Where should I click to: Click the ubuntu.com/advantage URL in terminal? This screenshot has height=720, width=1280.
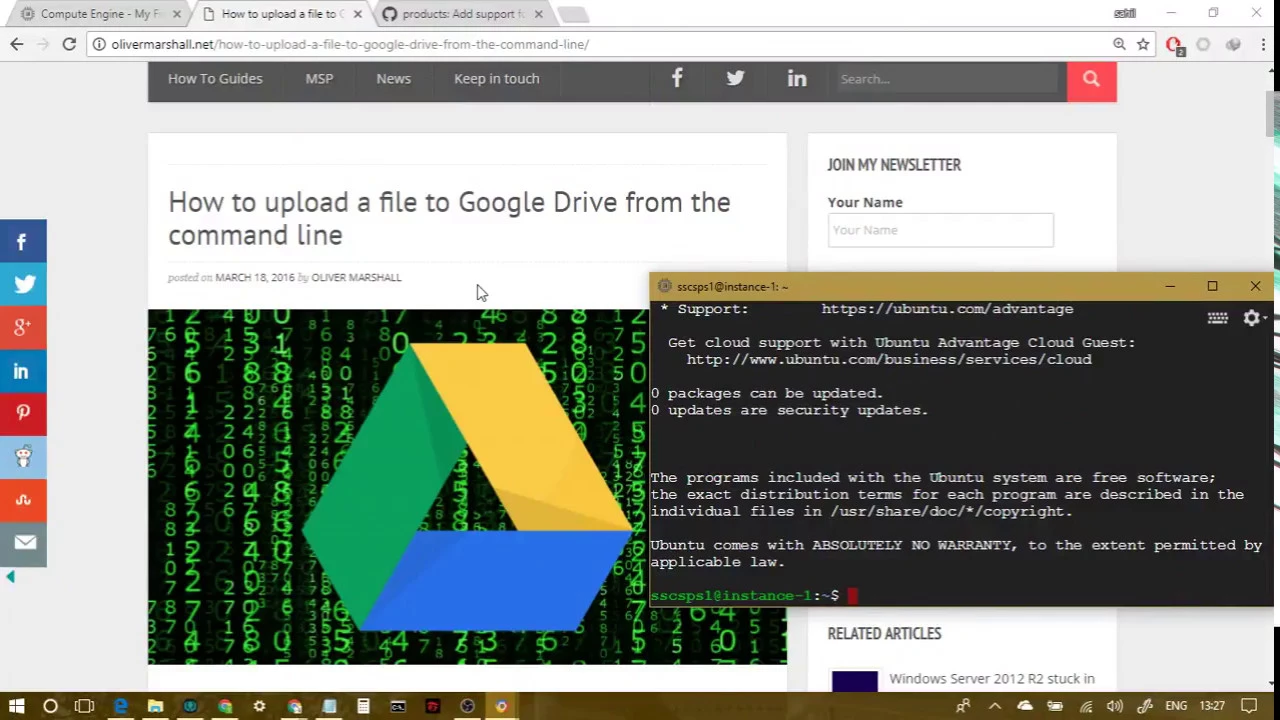pos(947,309)
